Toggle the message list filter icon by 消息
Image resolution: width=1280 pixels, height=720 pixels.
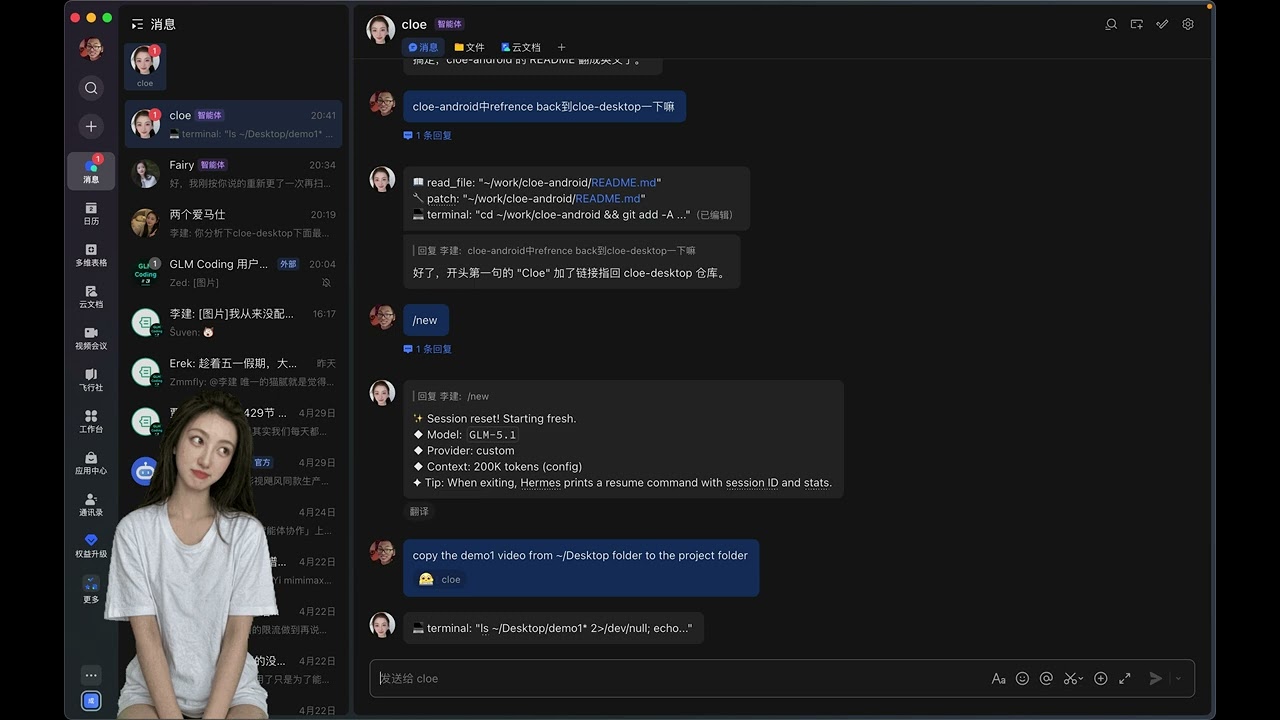coord(138,24)
